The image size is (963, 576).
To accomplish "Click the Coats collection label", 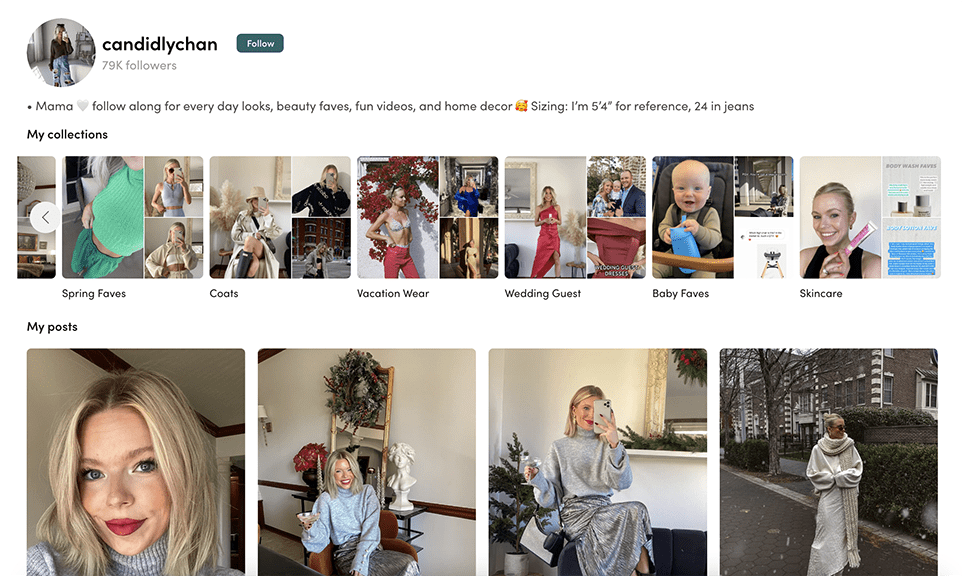I will (x=224, y=294).
